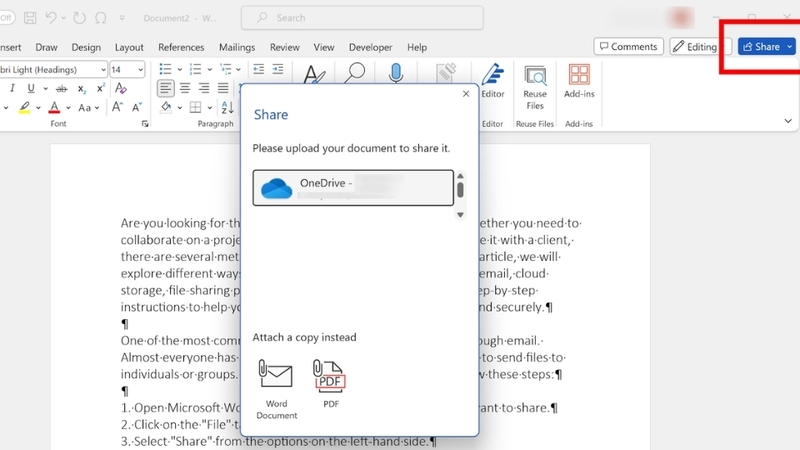Open the View tab

point(323,47)
